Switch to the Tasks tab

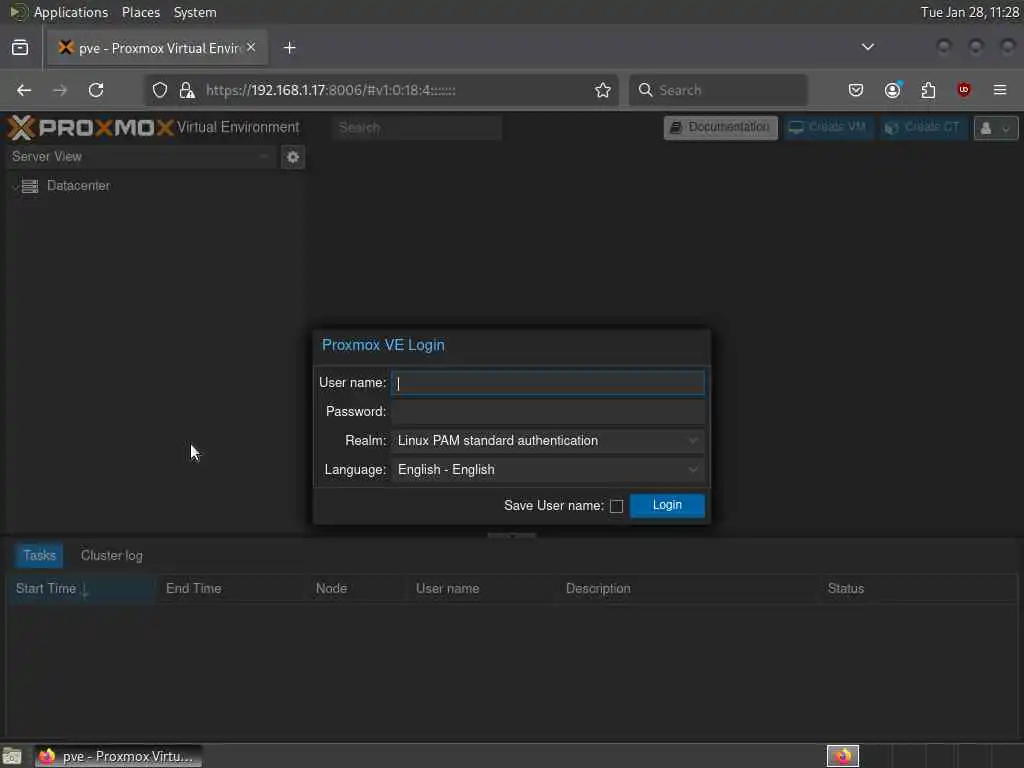tap(39, 556)
